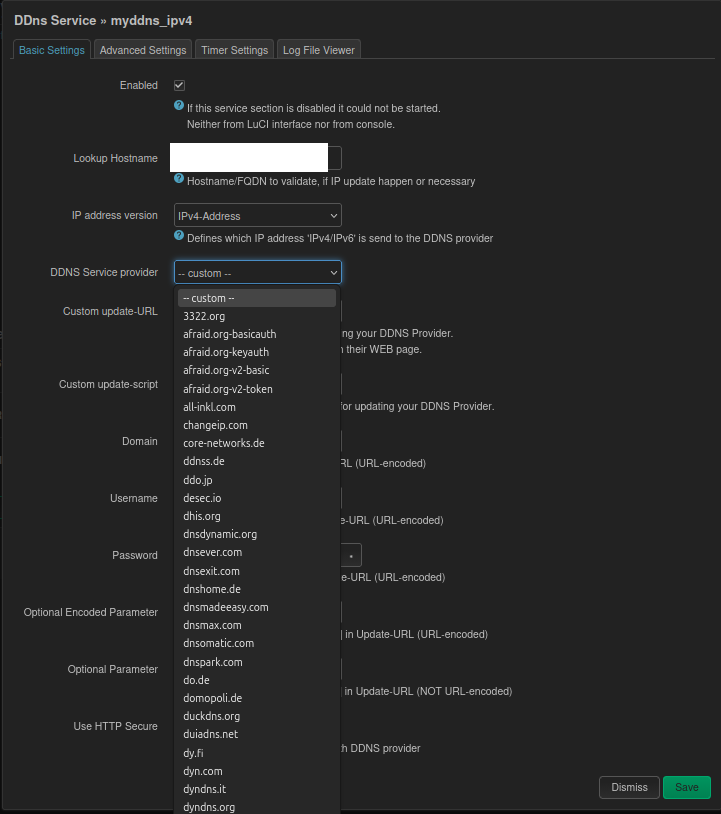Collapse the DDNS Service provider dropdown
Viewport: 721px width, 814px height.
[257, 272]
